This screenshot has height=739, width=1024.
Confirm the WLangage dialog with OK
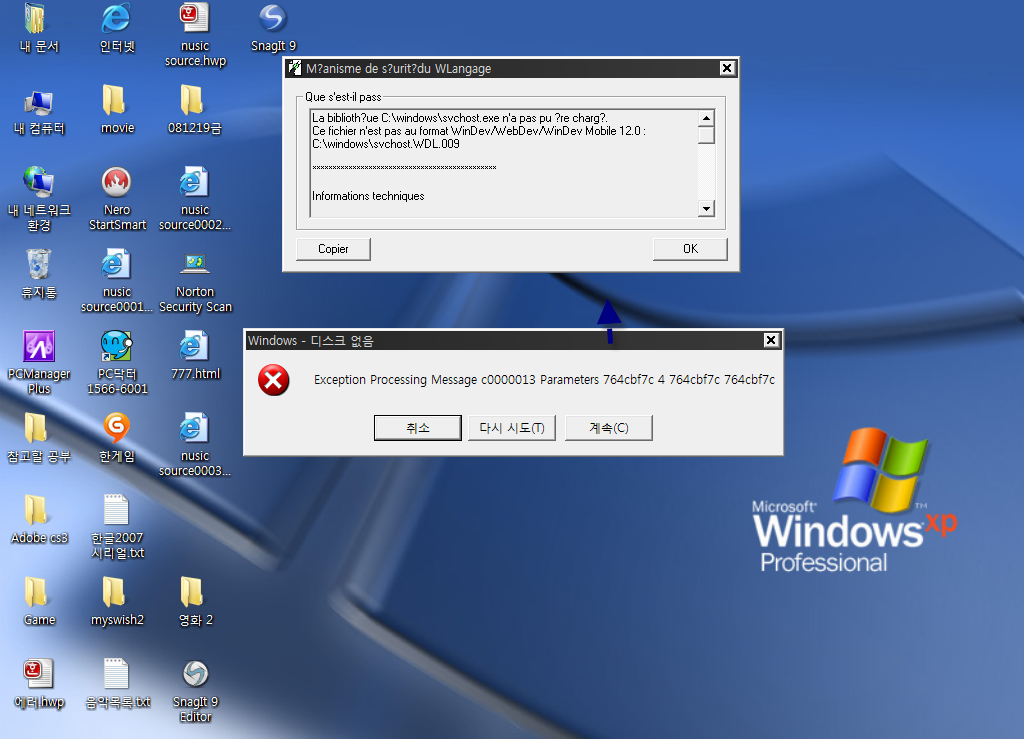690,249
